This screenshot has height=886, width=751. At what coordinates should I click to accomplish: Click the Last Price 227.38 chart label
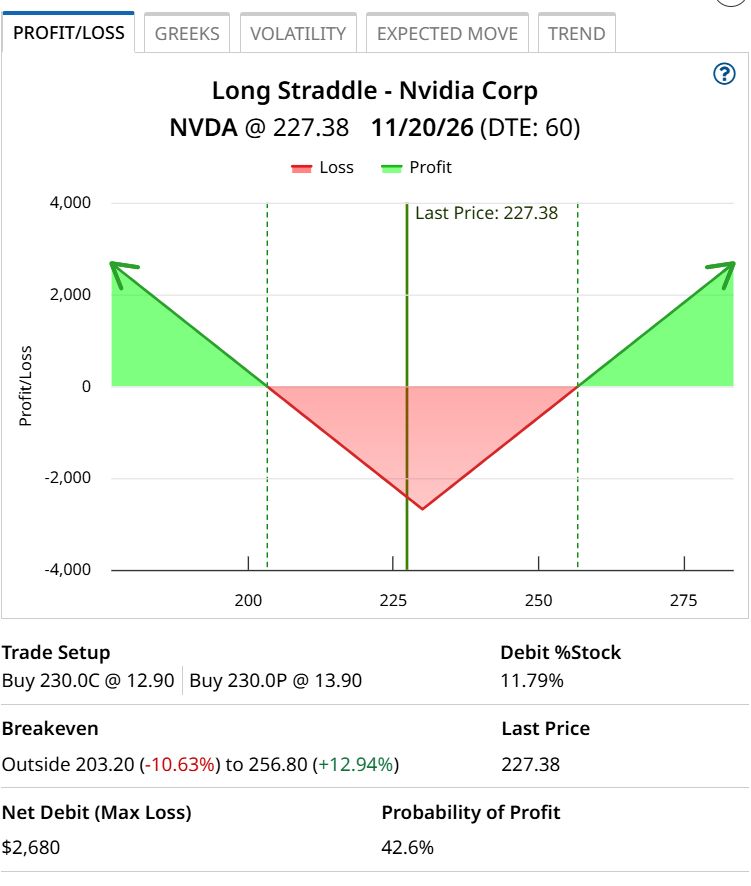click(487, 213)
